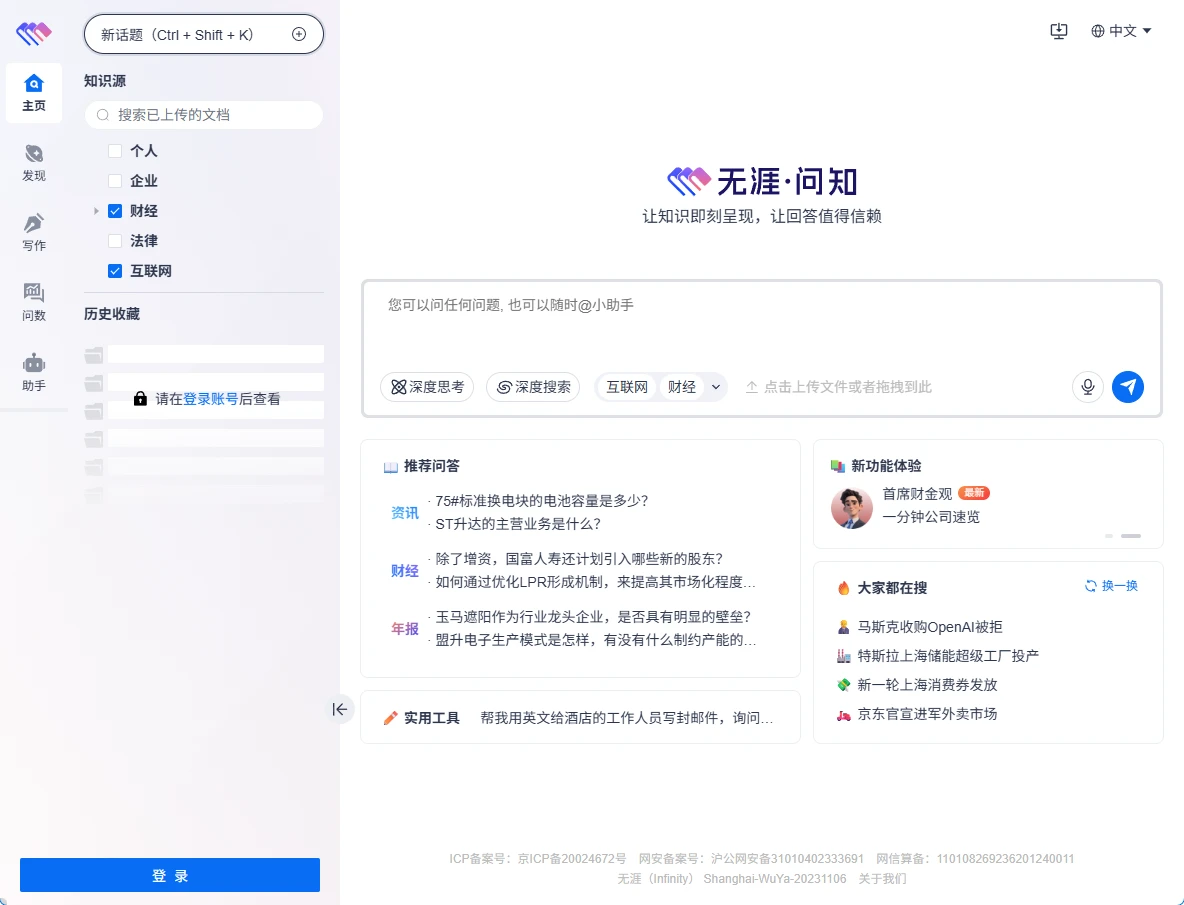Image resolution: width=1184 pixels, height=905 pixels.
Task: Click the blue send message icon
Action: point(1128,387)
